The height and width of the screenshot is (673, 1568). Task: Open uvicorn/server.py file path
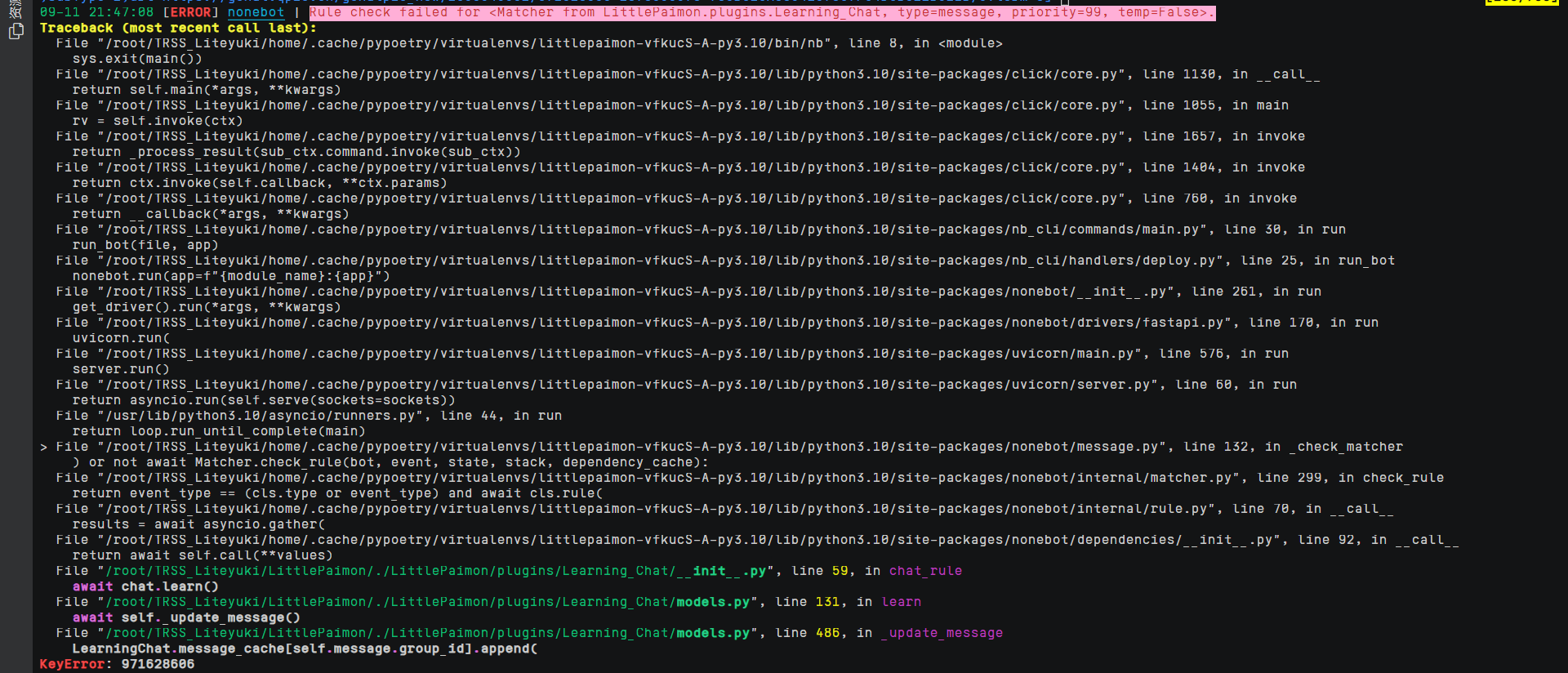[627, 385]
